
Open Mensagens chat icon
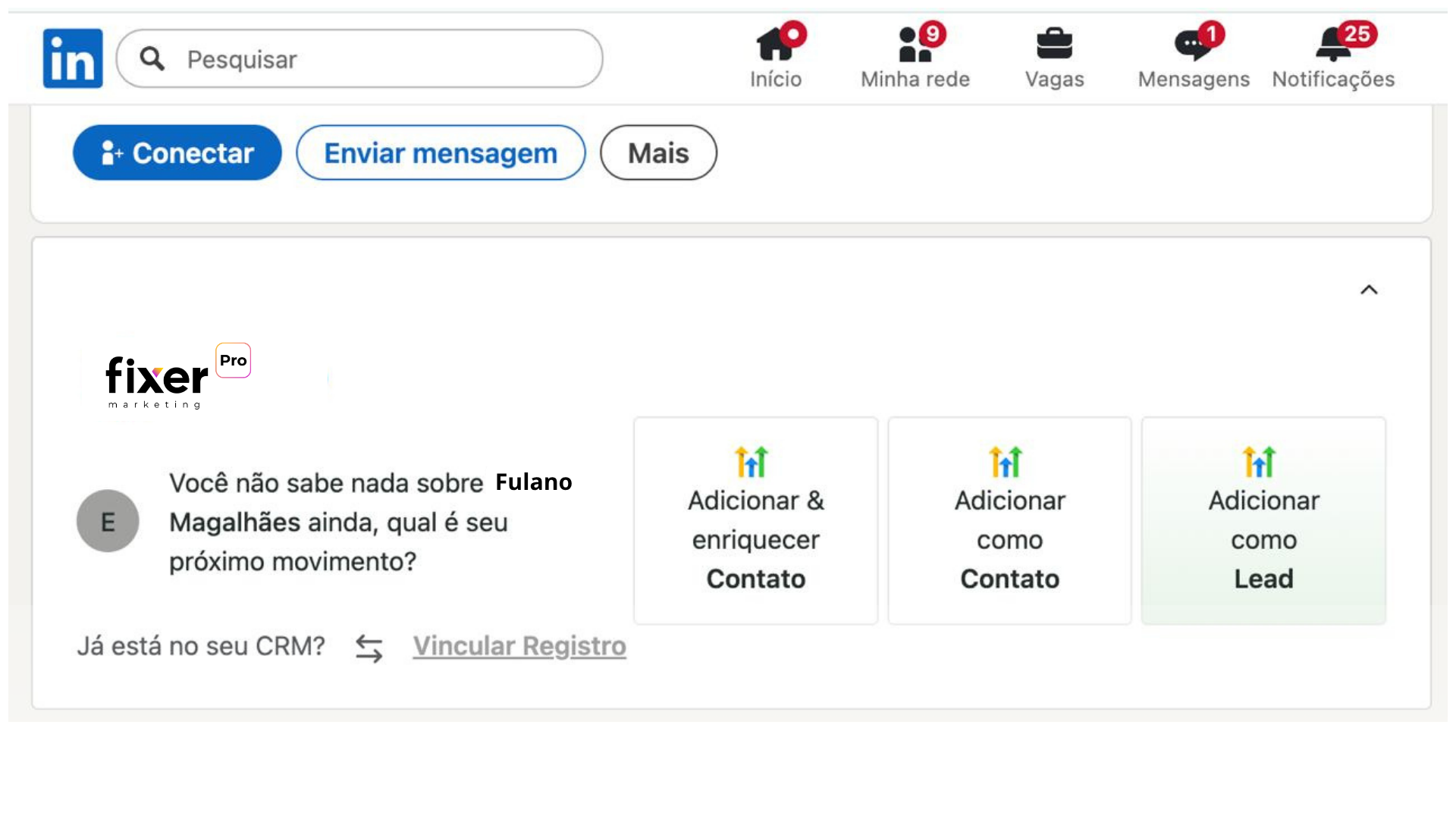coord(1193,44)
